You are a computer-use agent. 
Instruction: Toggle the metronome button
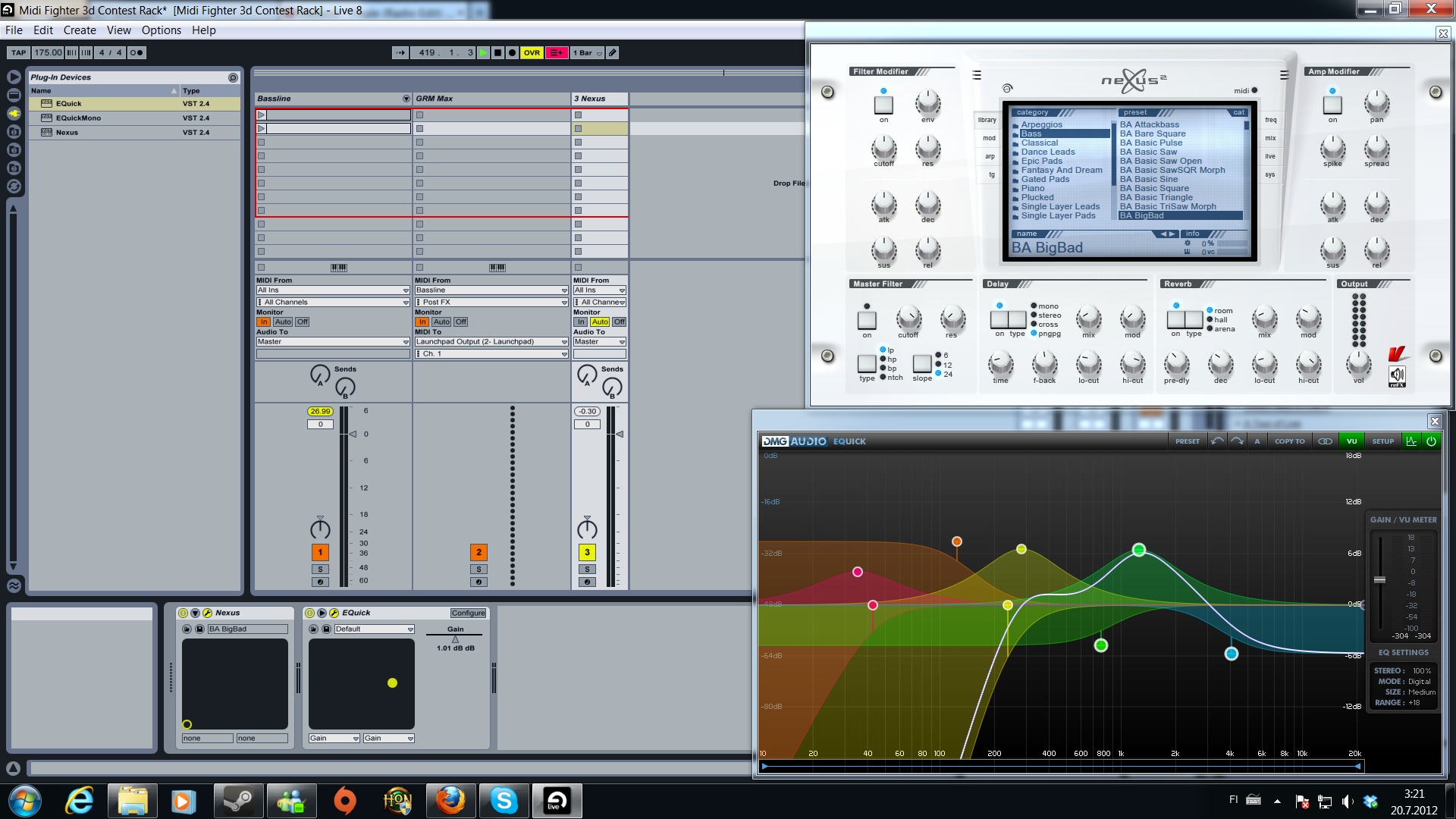[x=136, y=53]
